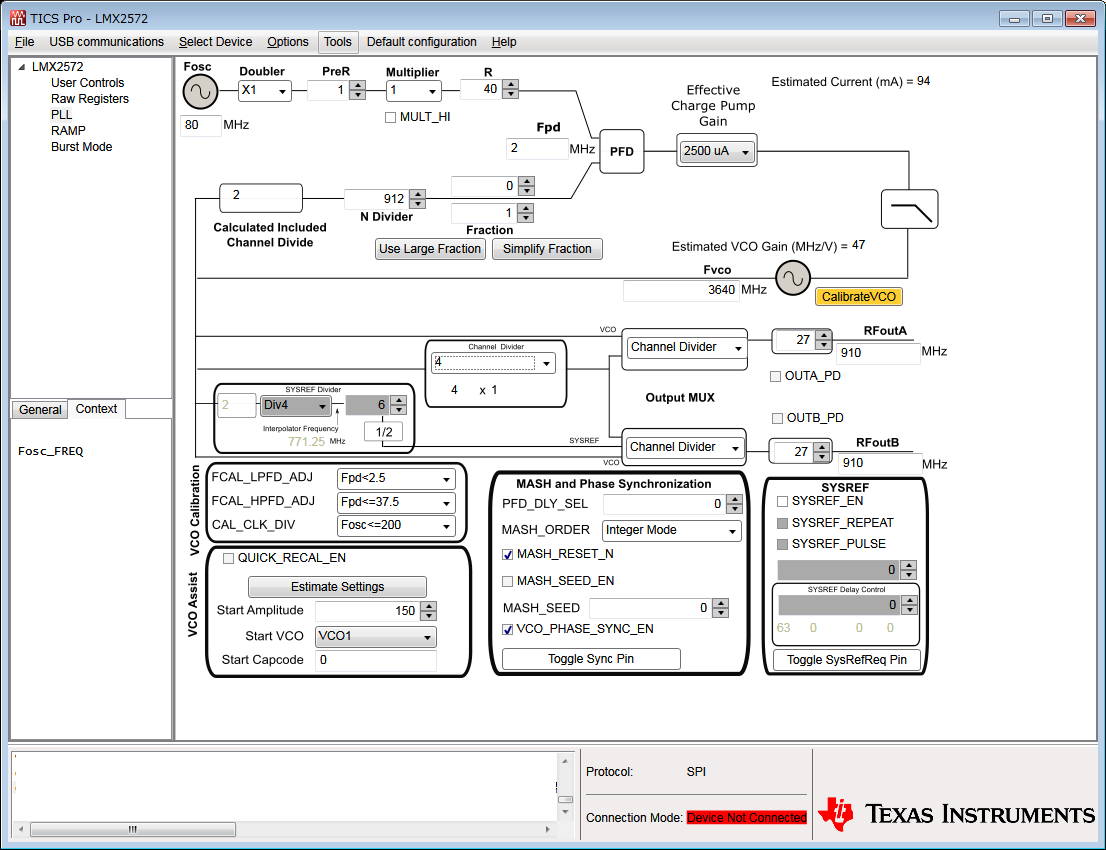Click the VCO oscillator symbol near Fvco
The image size is (1106, 850).
point(793,278)
